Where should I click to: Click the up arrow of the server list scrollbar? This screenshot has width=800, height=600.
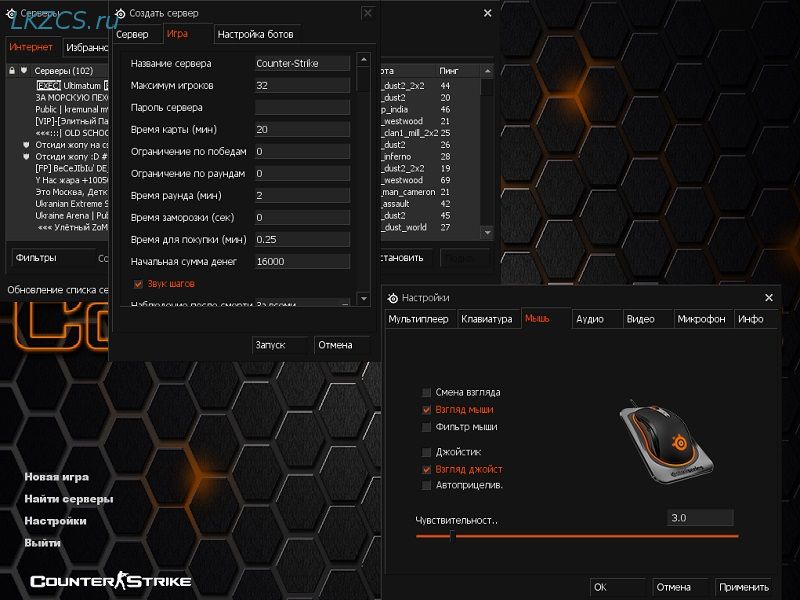[487, 71]
